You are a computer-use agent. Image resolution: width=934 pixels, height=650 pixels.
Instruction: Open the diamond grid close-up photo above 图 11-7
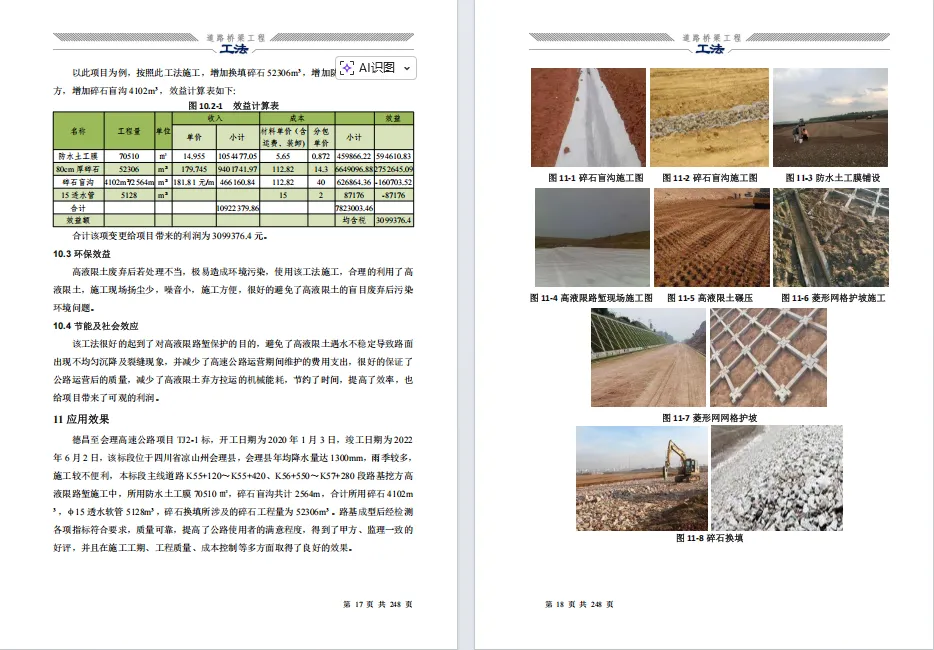[x=768, y=357]
